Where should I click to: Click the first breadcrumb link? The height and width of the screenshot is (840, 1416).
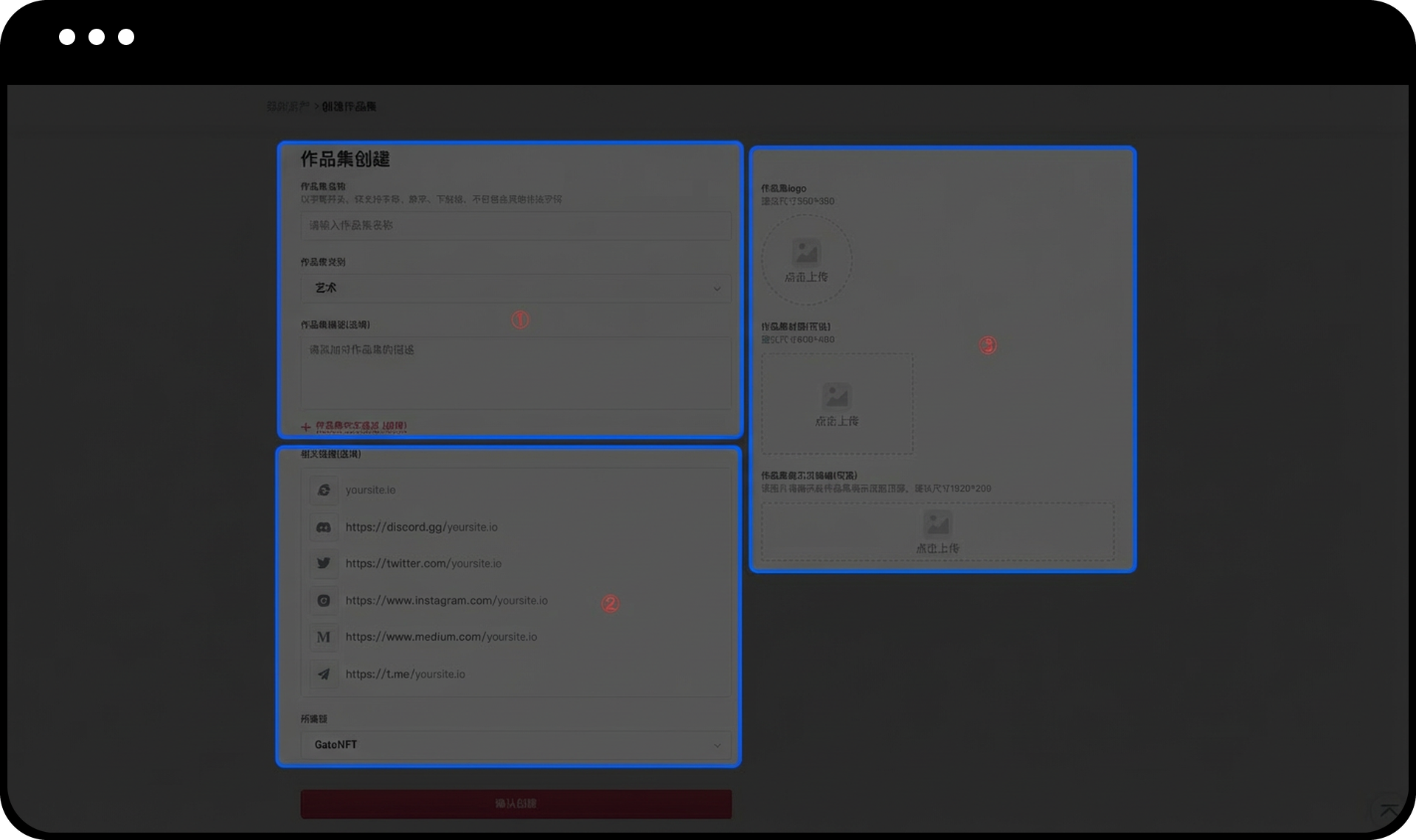point(288,107)
